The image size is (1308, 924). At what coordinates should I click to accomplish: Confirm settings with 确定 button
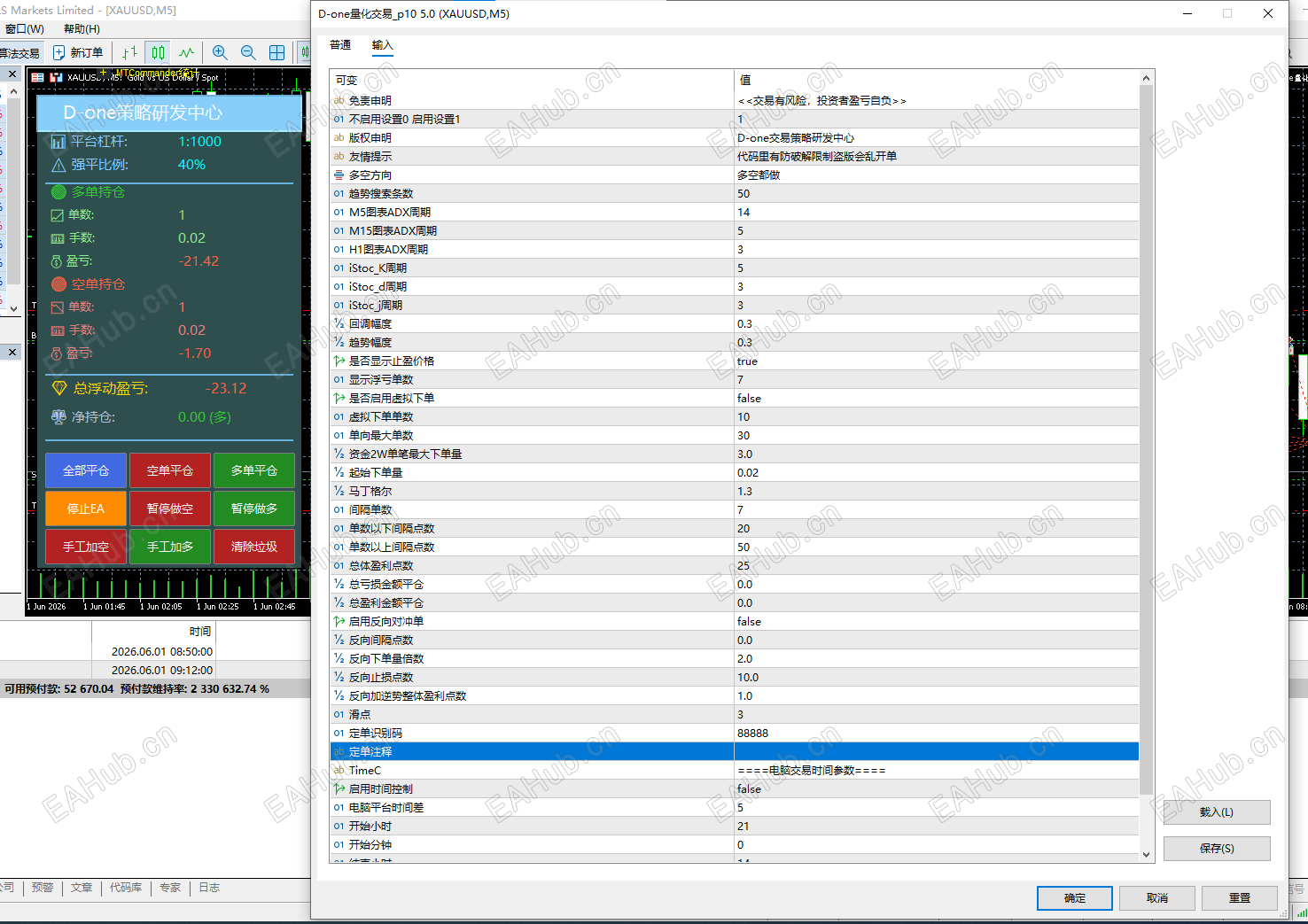tap(1075, 898)
